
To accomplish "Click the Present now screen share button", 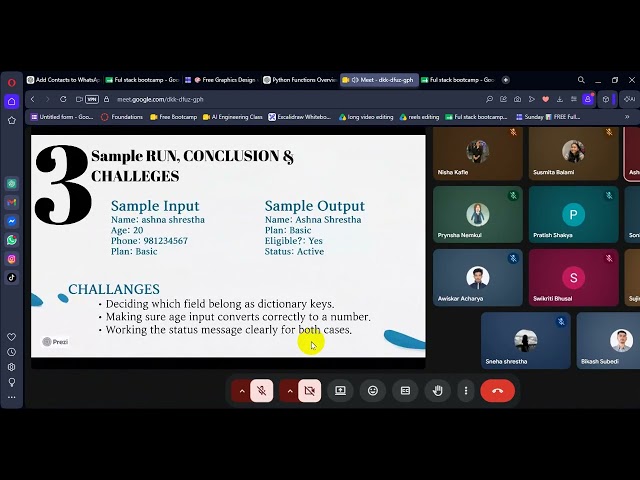I will point(340,391).
